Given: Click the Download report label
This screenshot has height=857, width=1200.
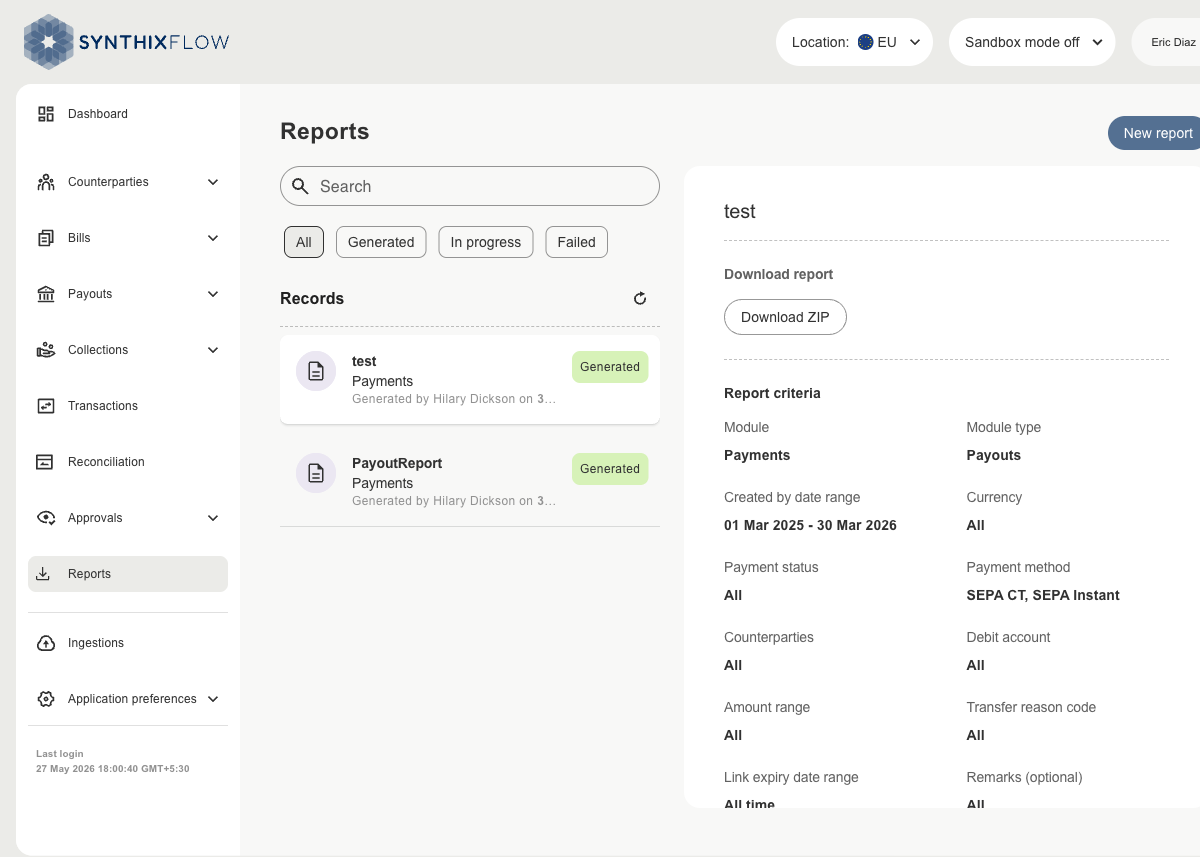Looking at the screenshot, I should click(779, 274).
